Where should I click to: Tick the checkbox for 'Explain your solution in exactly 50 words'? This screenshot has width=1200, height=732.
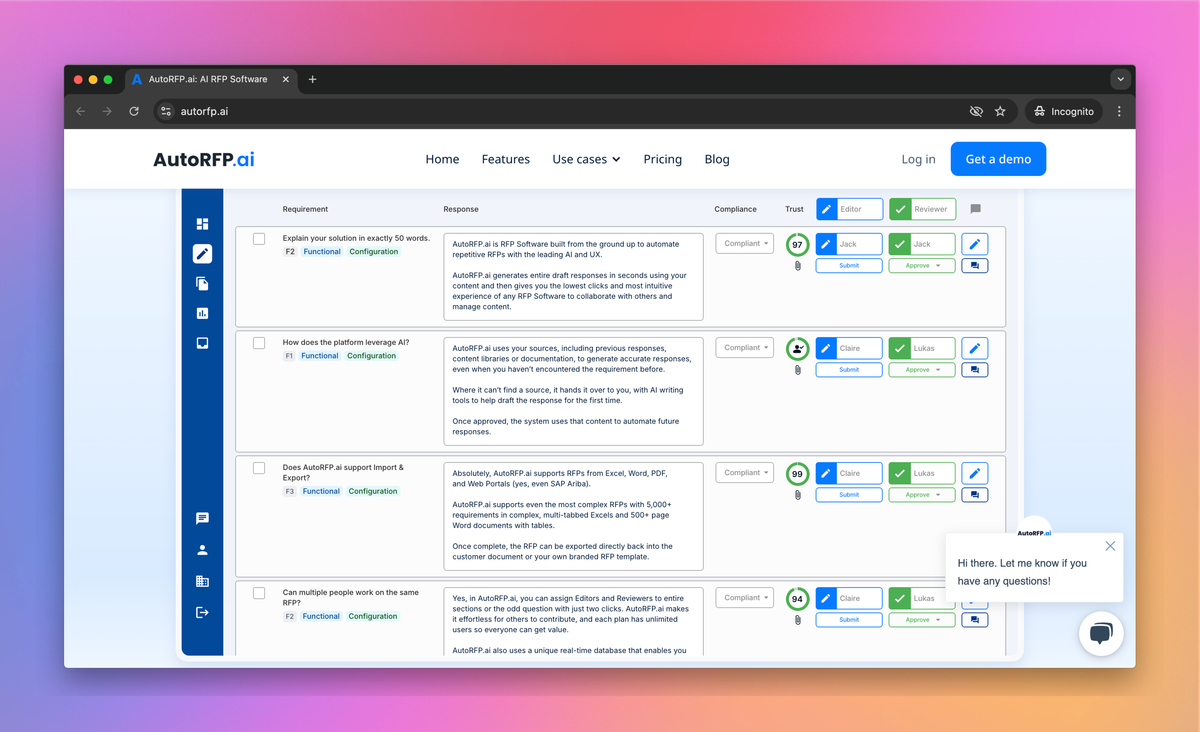coord(259,239)
